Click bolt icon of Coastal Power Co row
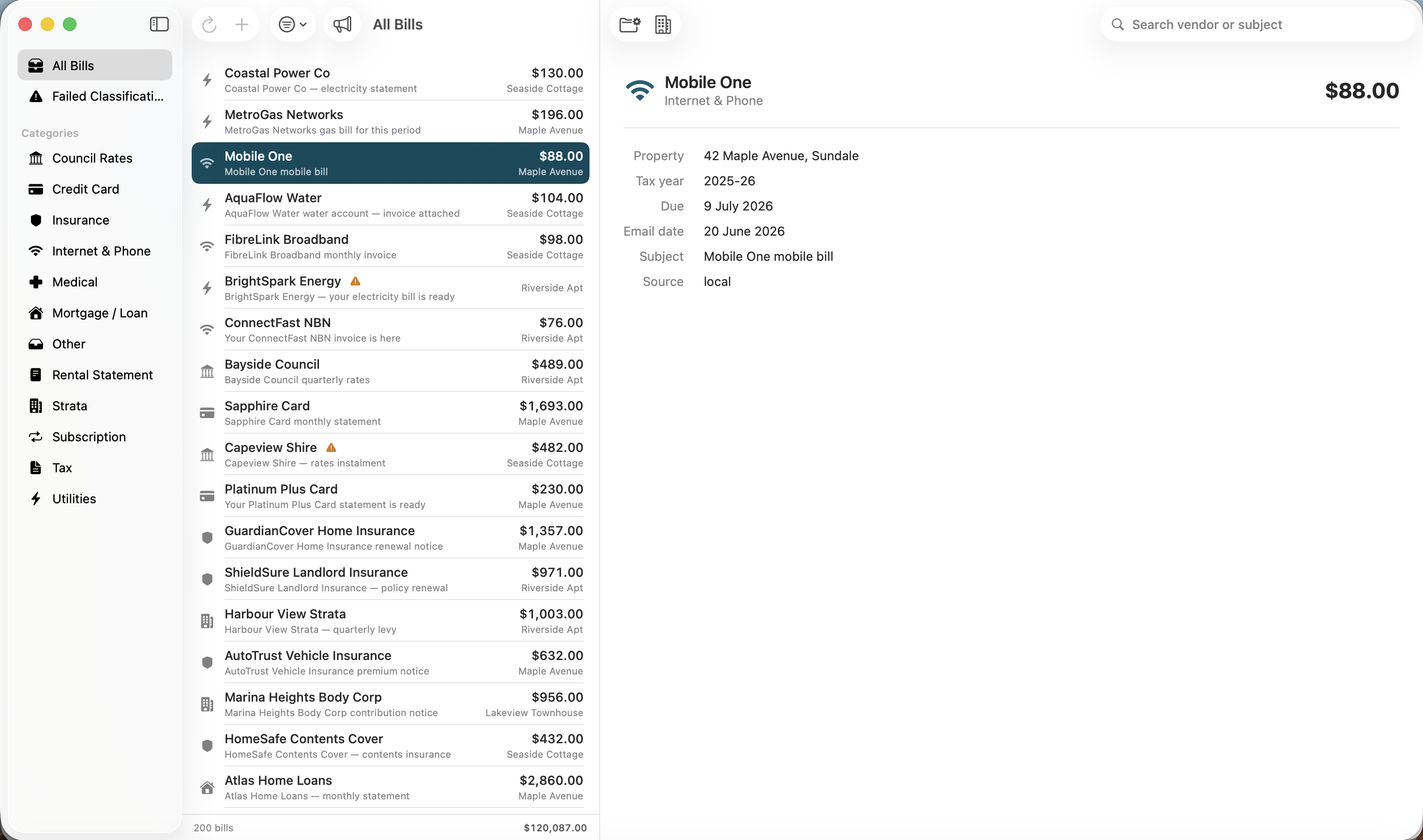The height and width of the screenshot is (840, 1423). coord(207,80)
